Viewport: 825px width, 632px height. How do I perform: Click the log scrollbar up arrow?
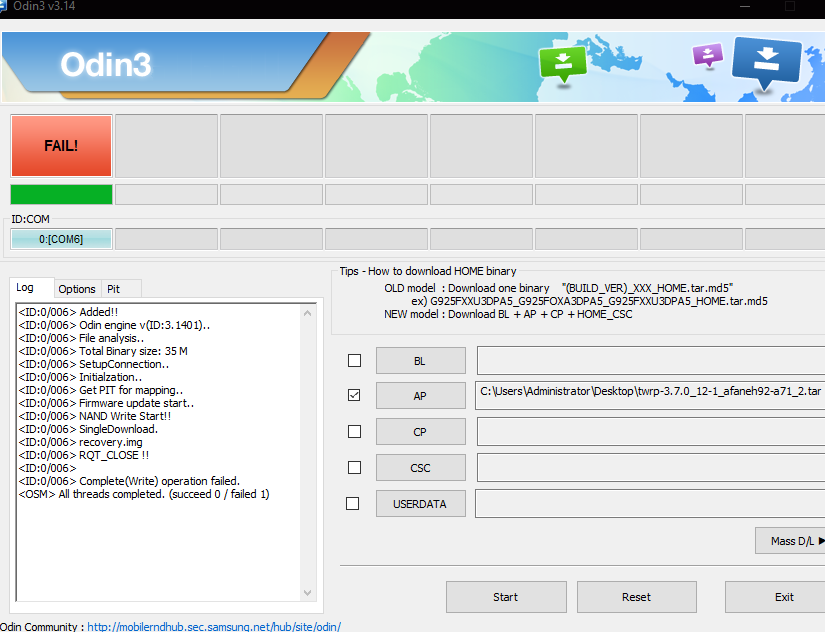click(x=308, y=313)
